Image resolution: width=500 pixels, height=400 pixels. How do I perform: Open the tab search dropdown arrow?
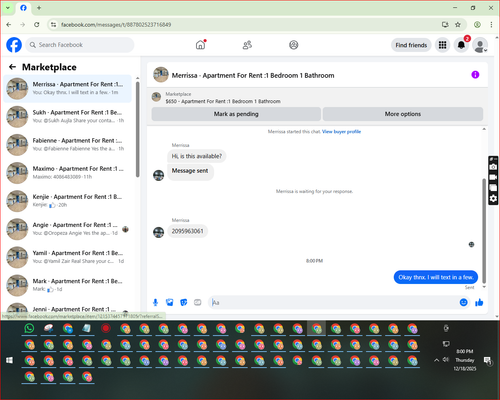(8, 8)
